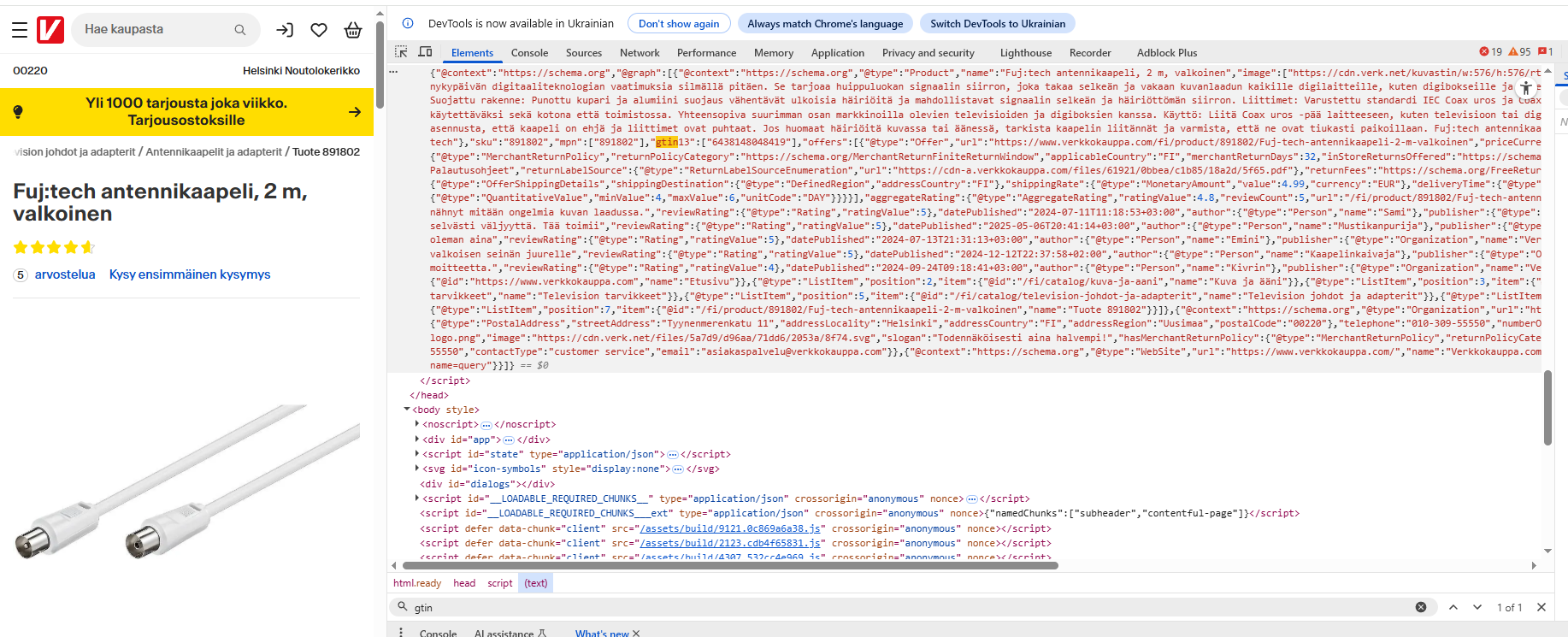Image resolution: width=1568 pixels, height=637 pixels.
Task: Click Always match Chrome's language
Action: [825, 23]
